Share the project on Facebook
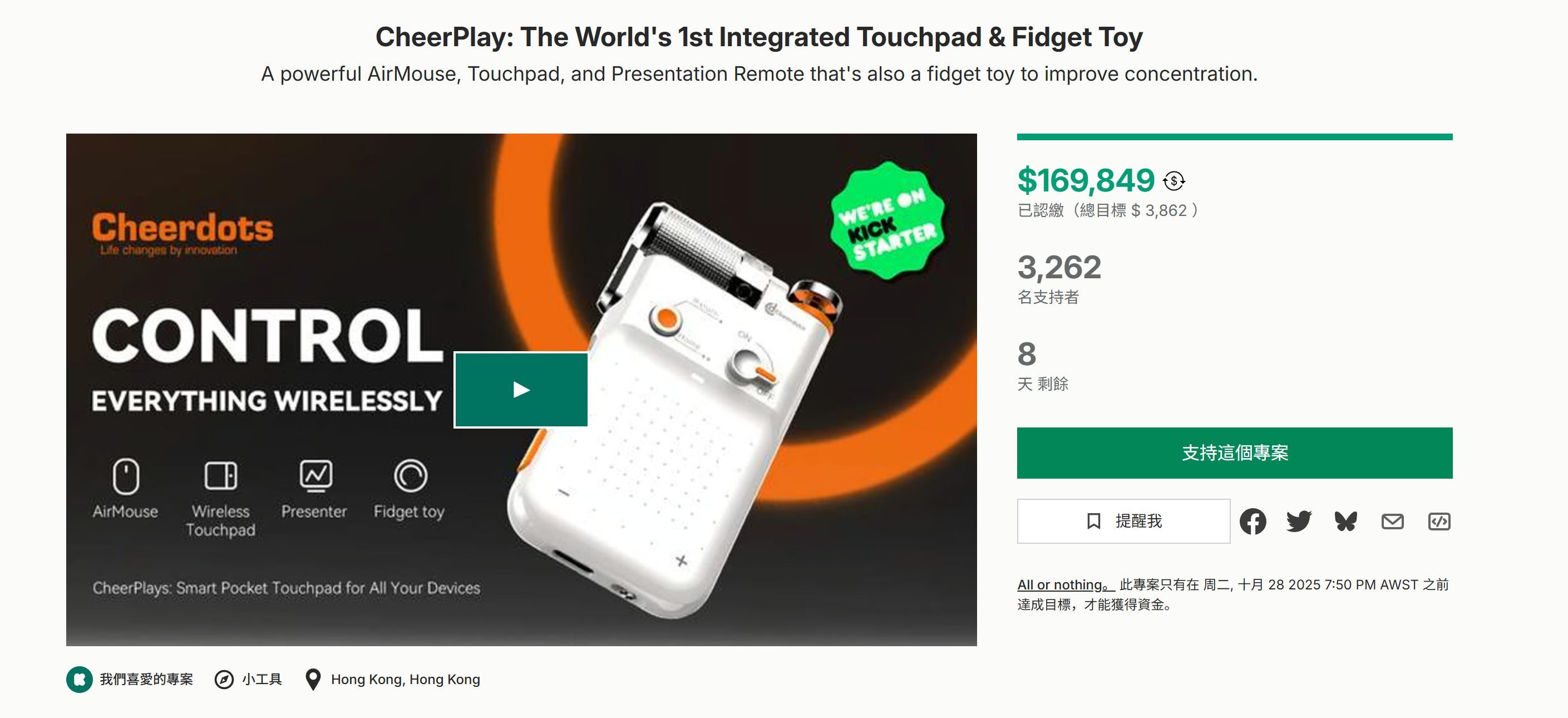1568x718 pixels. 1253,522
